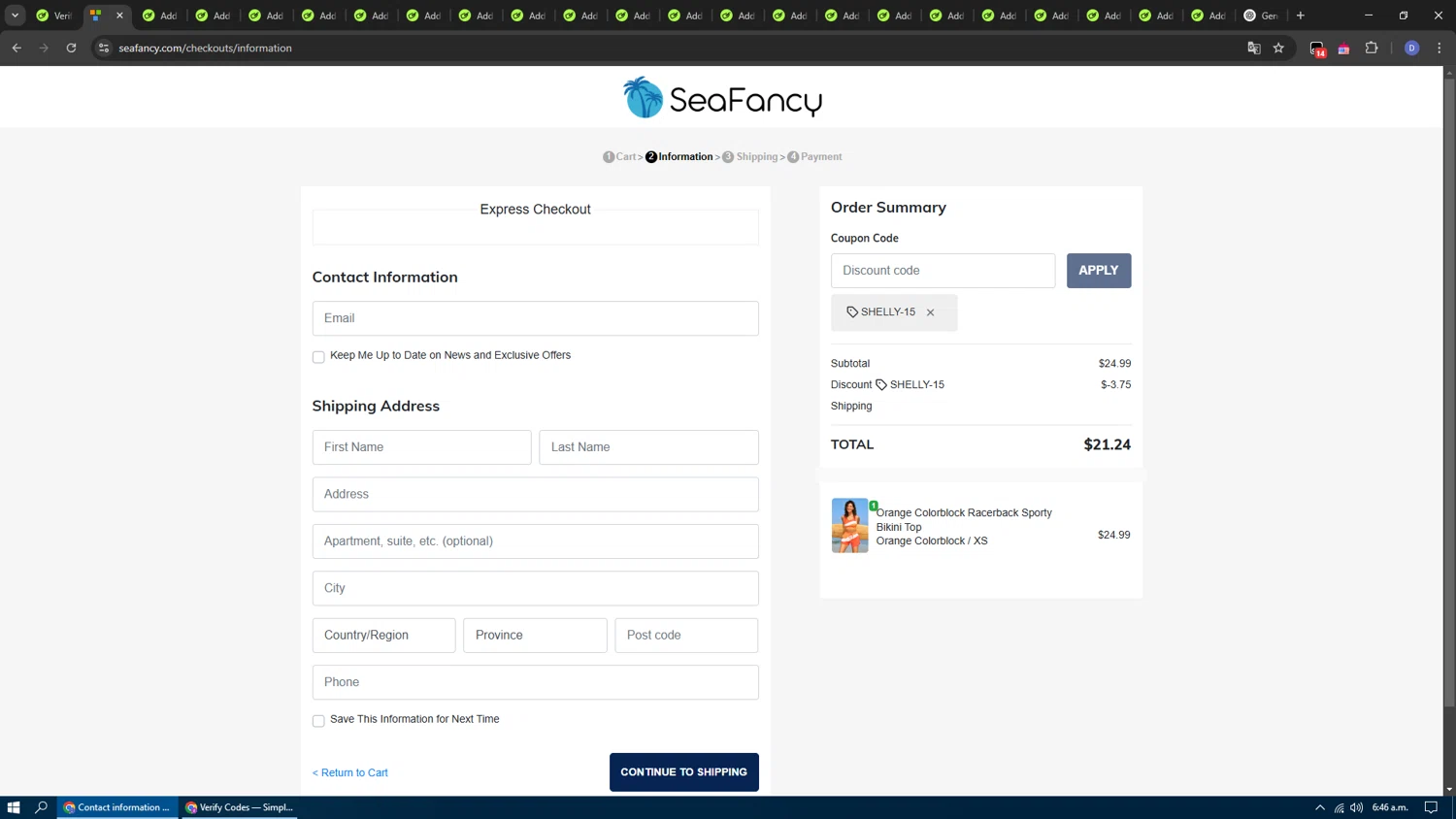This screenshot has height=819, width=1456.
Task: Remove the SHELLY-15 coupon with the X
Action: click(930, 312)
